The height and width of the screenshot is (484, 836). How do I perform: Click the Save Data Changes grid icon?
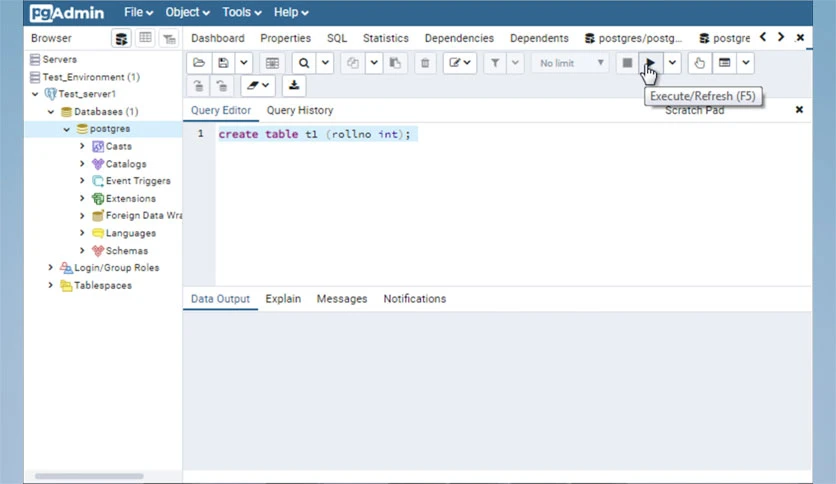[x=272, y=63]
